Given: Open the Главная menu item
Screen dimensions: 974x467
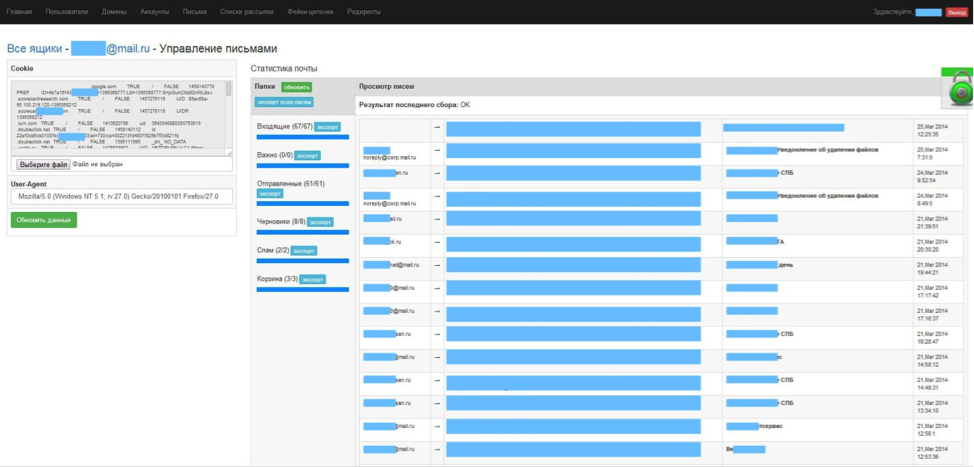Looking at the screenshot, I should tap(19, 12).
